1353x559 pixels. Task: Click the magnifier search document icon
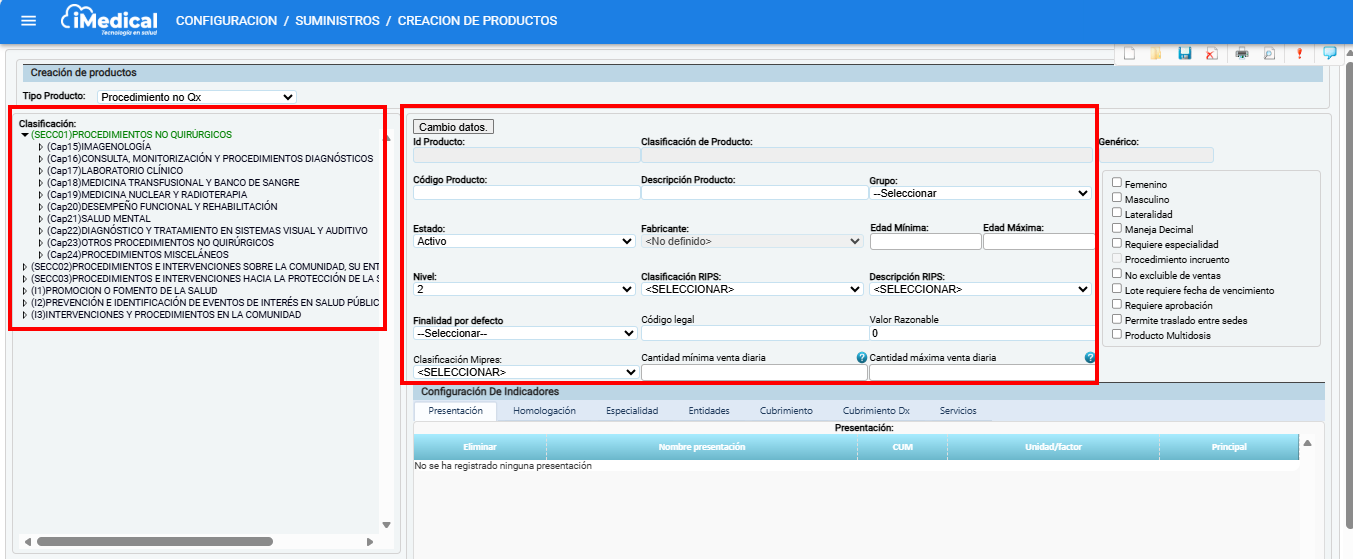1269,54
